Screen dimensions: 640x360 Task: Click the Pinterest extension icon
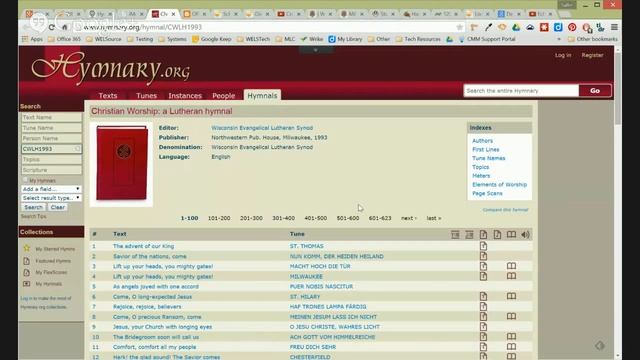(x=572, y=27)
